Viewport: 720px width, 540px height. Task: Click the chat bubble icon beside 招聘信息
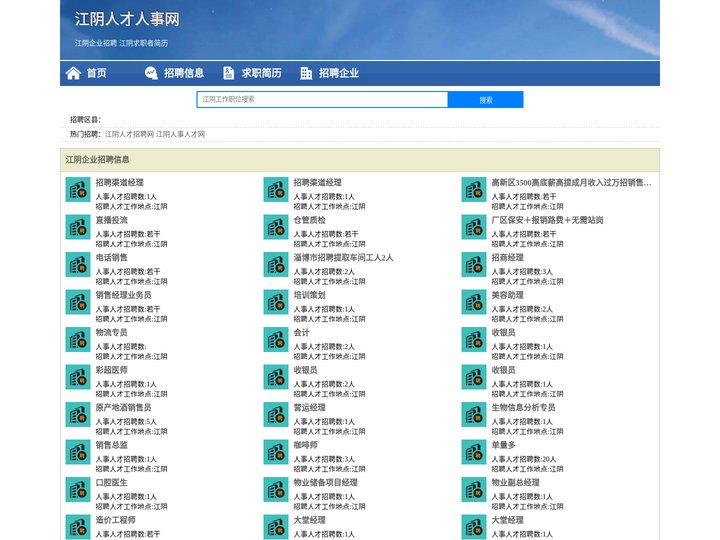point(151,73)
